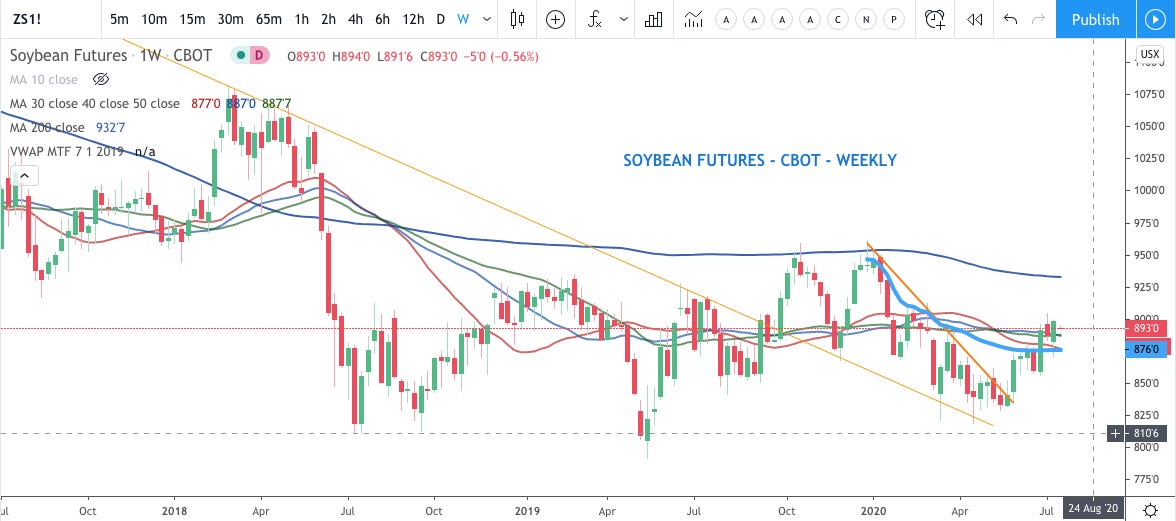
Task: Click the 1000'0 price scale label
Action: (x=1147, y=190)
